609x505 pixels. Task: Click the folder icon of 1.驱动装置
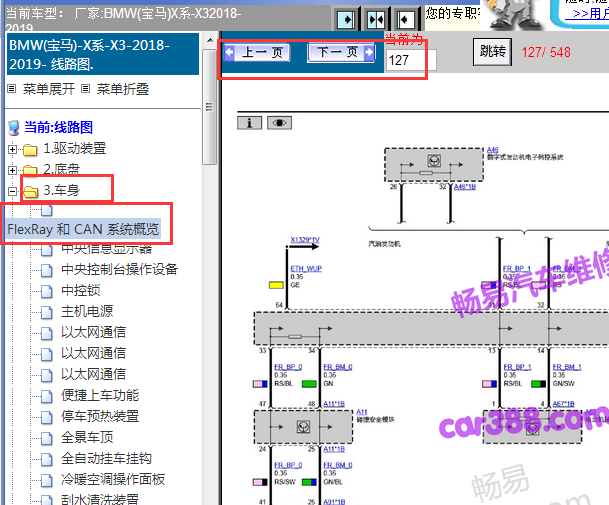pos(30,150)
